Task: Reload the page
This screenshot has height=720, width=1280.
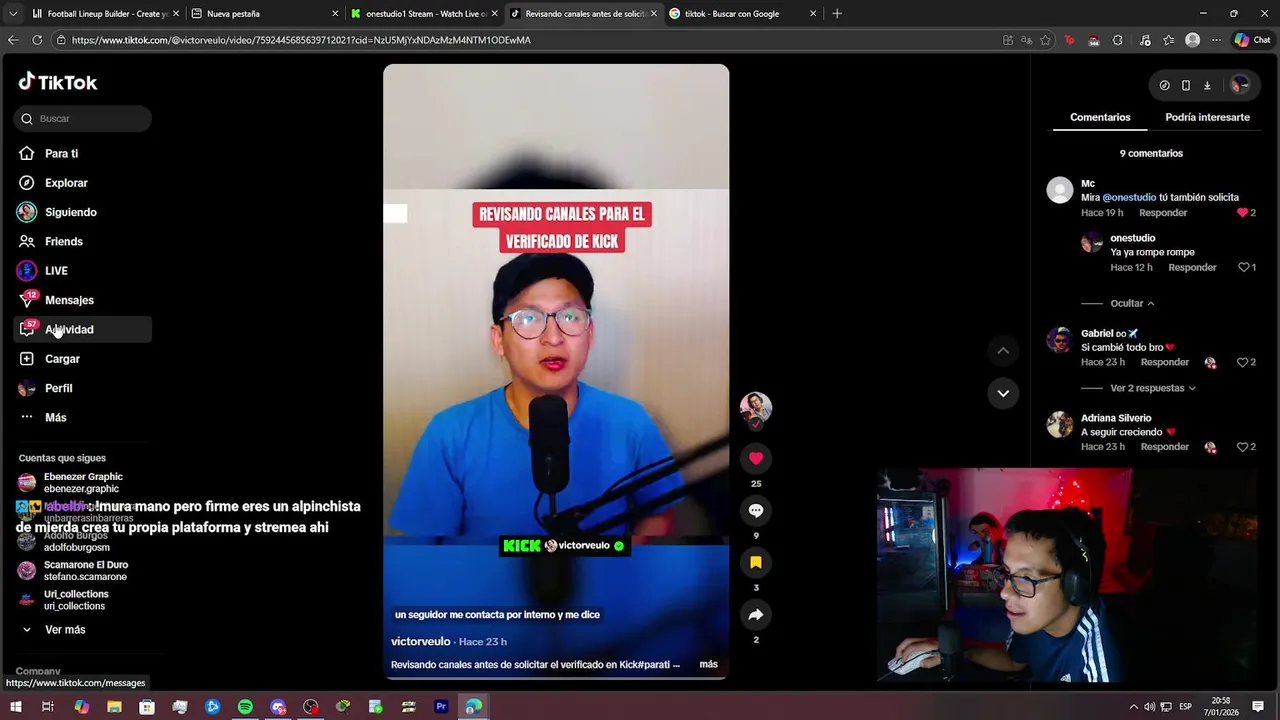Action: tap(37, 40)
